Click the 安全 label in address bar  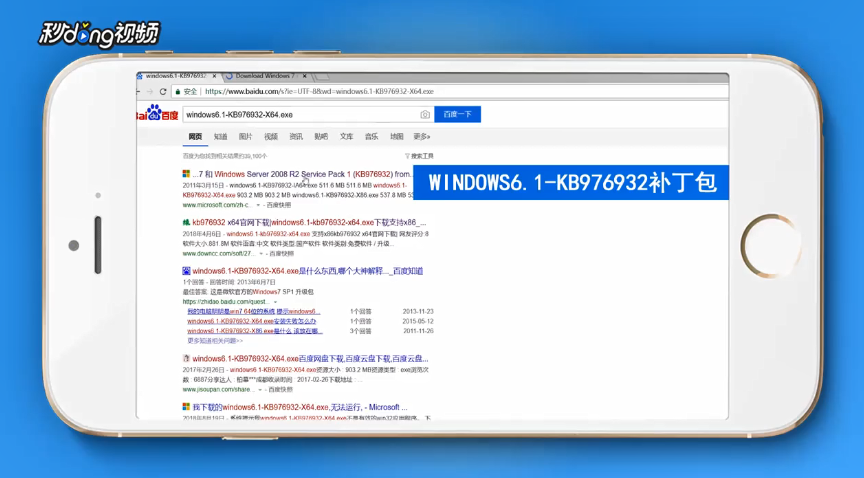[190, 92]
